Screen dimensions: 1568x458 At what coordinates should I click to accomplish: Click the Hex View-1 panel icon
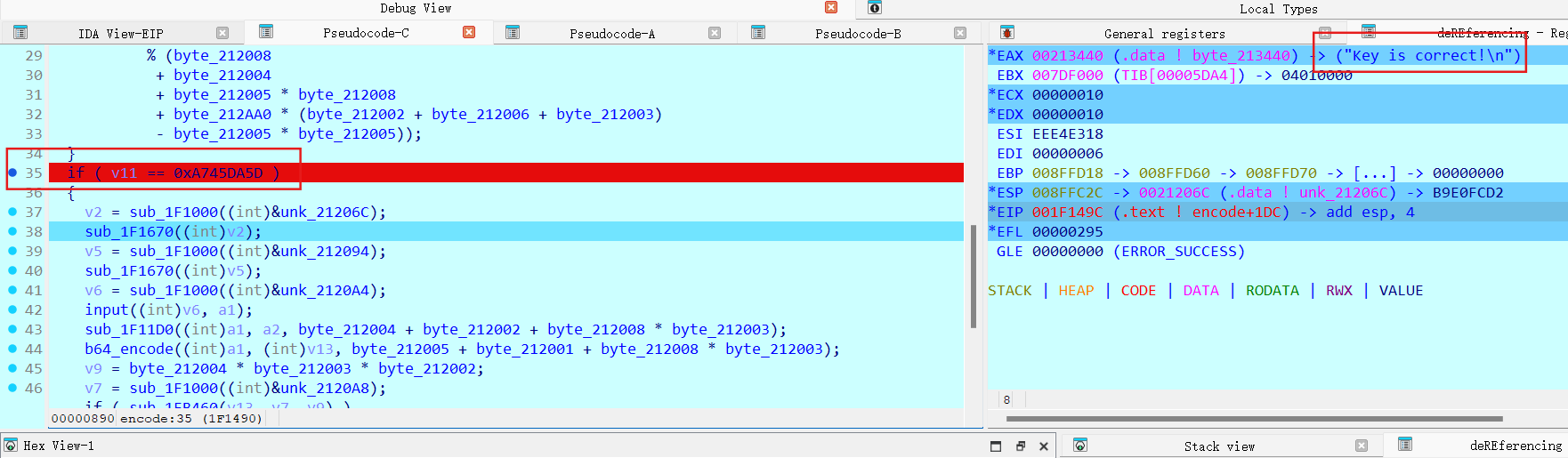pos(11,446)
